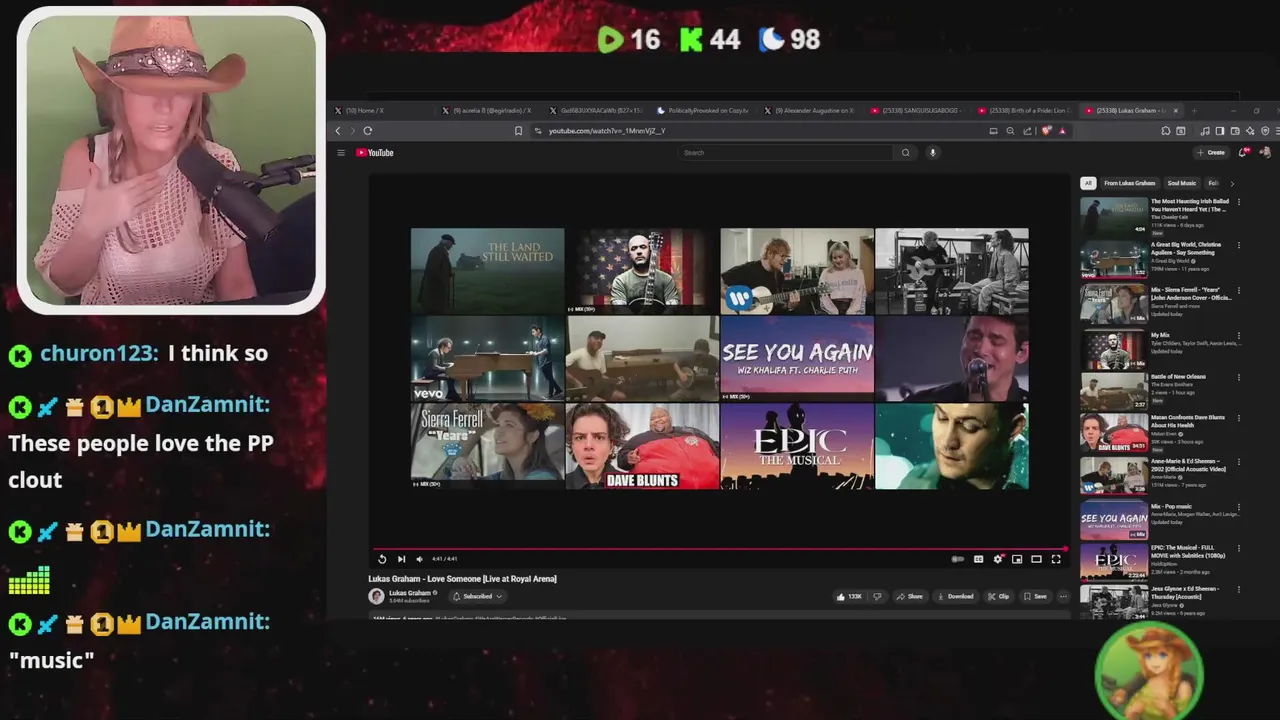Open A Great Big World Say Something suggestion

pos(1158,259)
